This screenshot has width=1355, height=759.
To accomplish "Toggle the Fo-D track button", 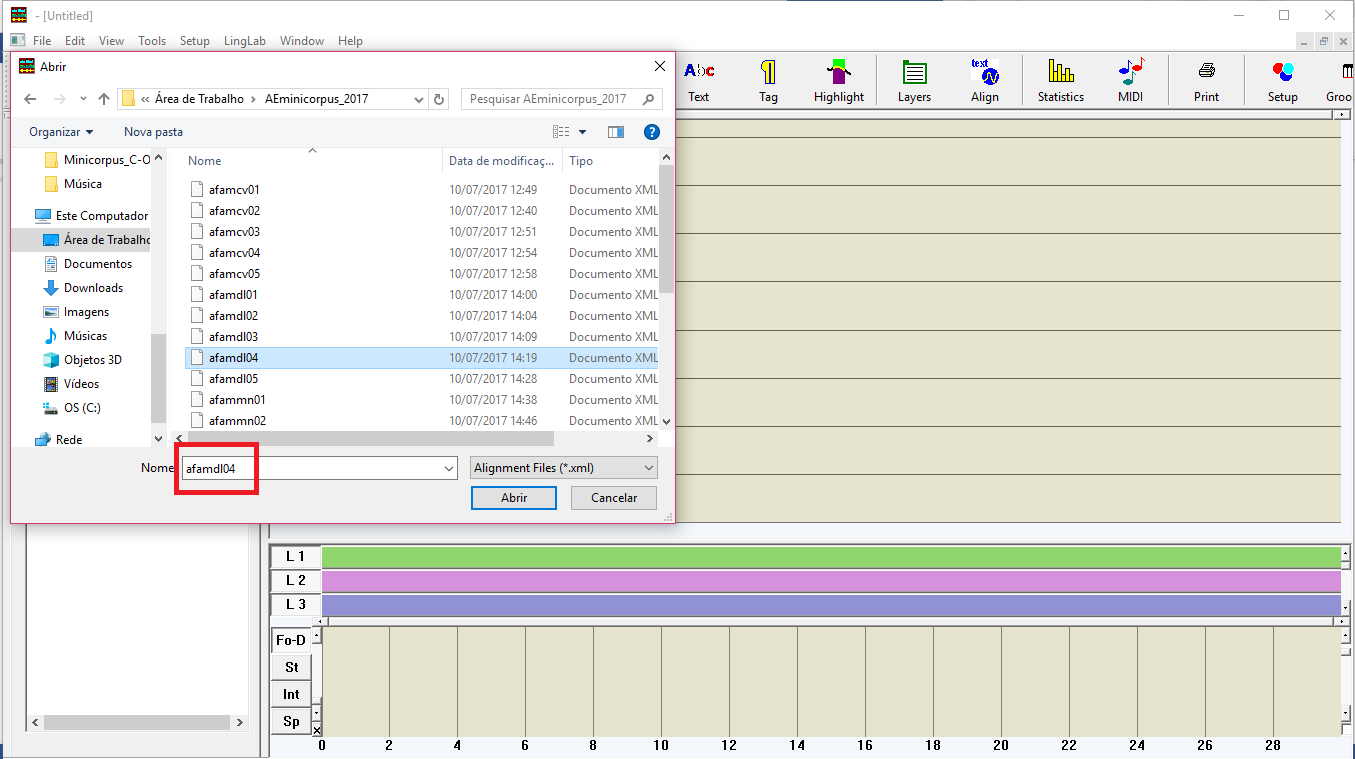I will tap(291, 640).
